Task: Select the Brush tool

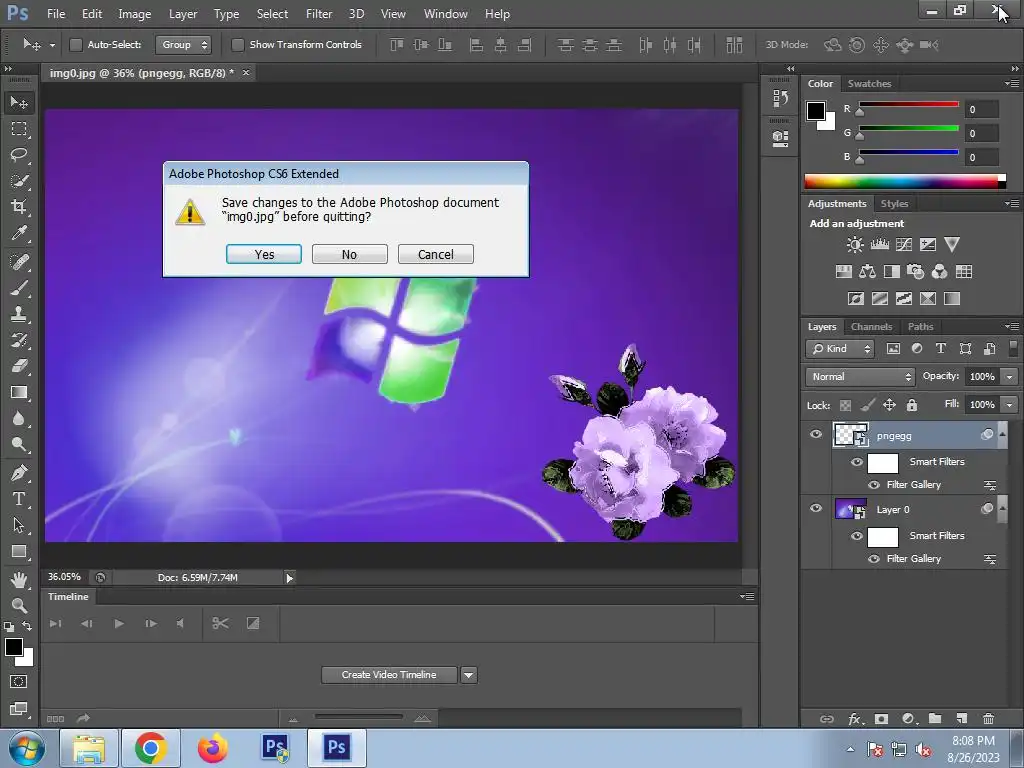Action: (19, 288)
